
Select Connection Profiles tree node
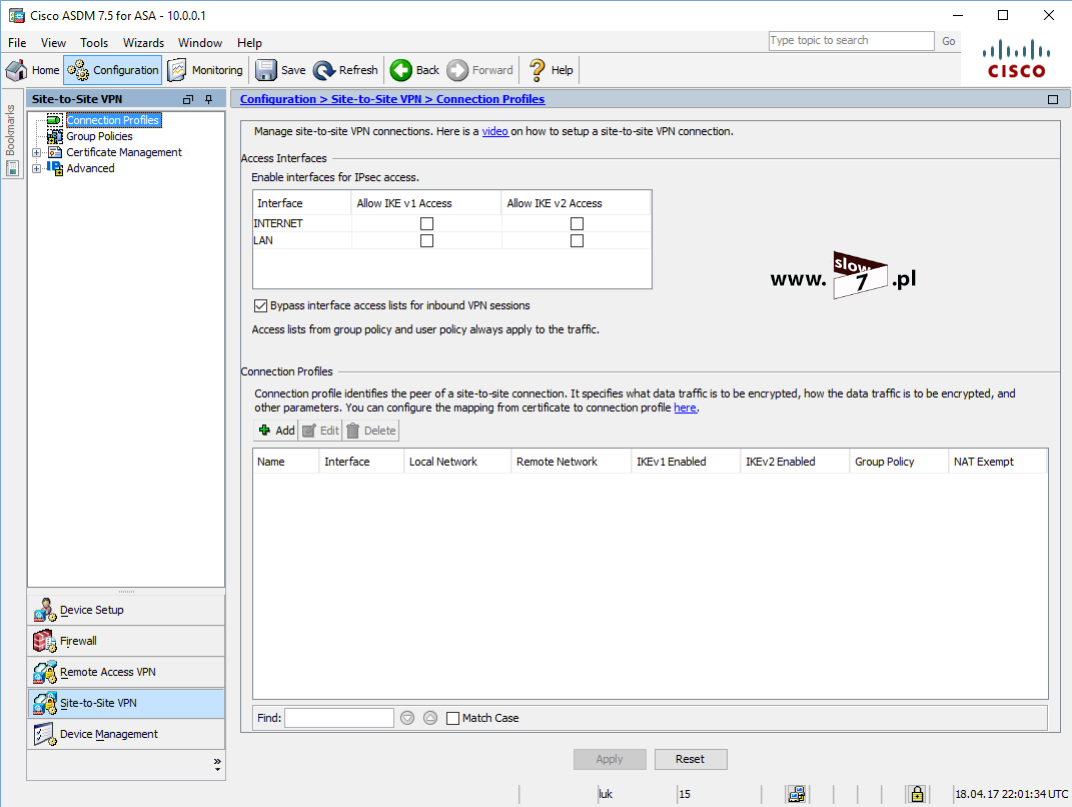point(113,120)
